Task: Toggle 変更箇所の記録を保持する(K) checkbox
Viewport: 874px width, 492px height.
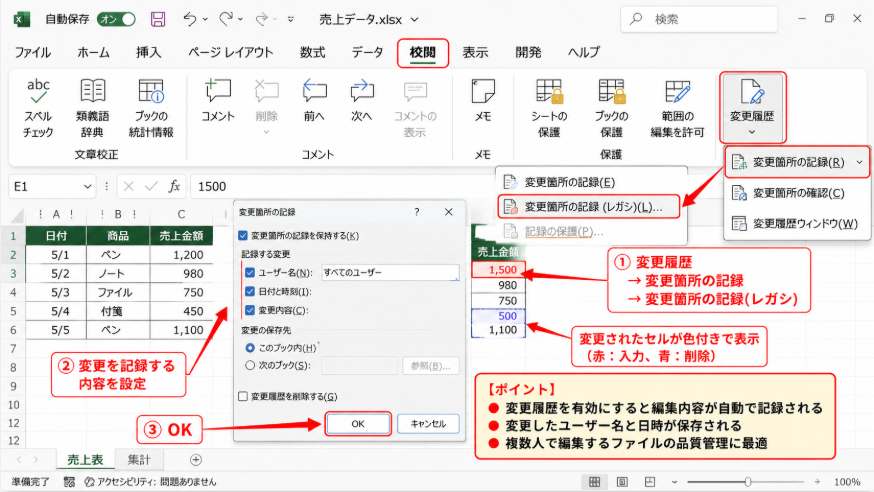Action: coord(243,236)
